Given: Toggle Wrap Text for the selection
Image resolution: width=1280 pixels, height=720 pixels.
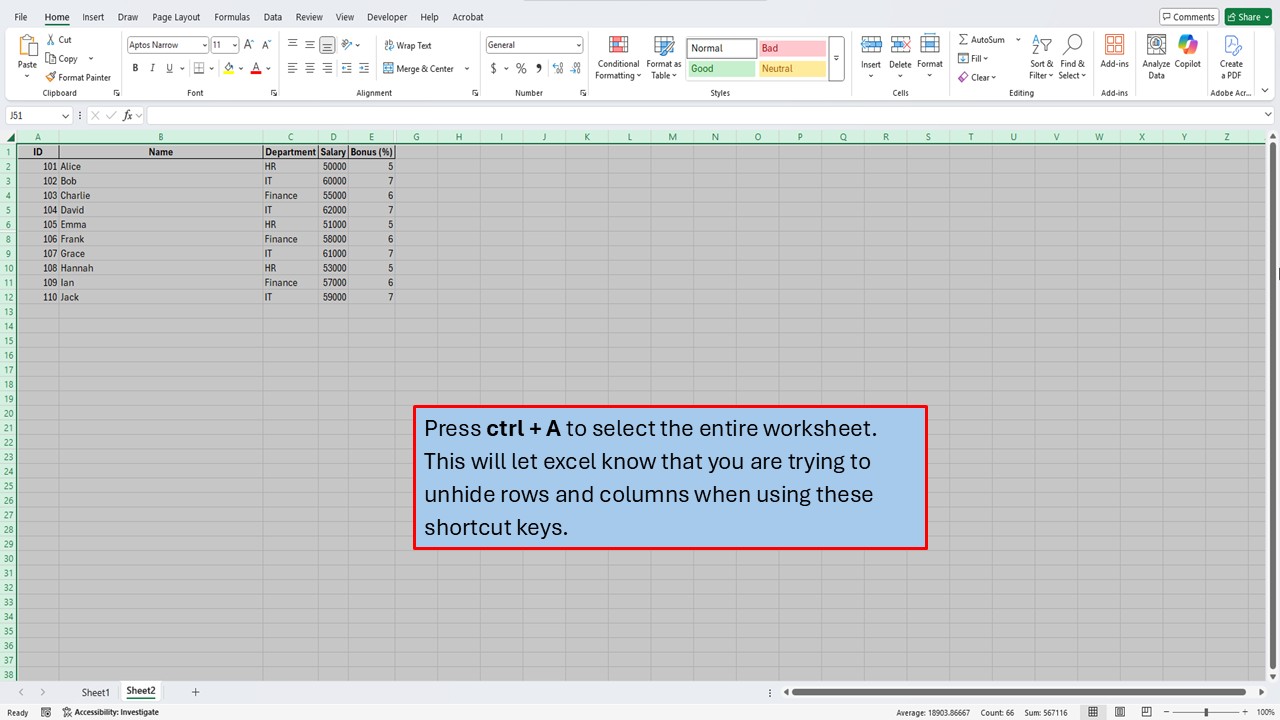Looking at the screenshot, I should [410, 45].
